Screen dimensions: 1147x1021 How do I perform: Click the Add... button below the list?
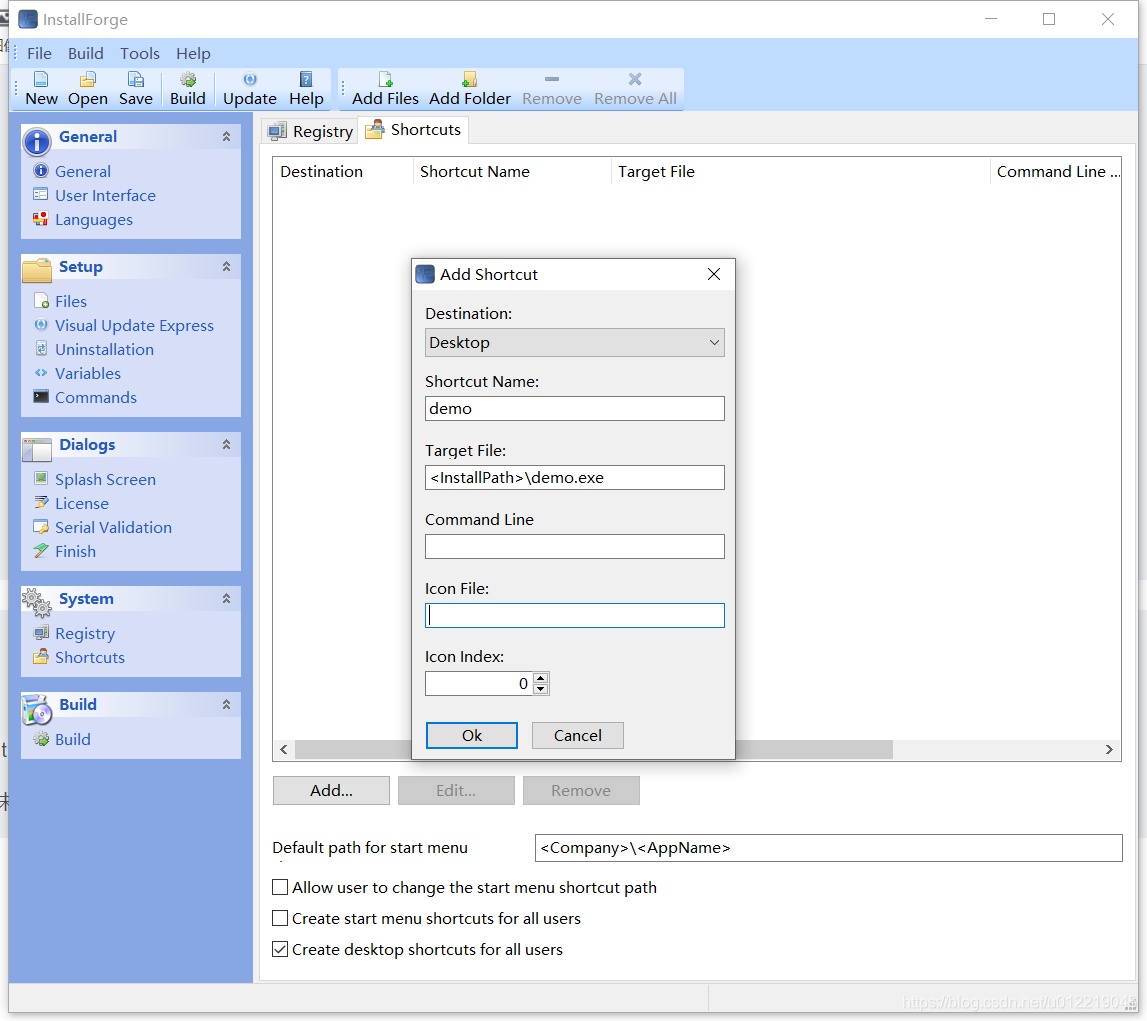[x=331, y=791]
